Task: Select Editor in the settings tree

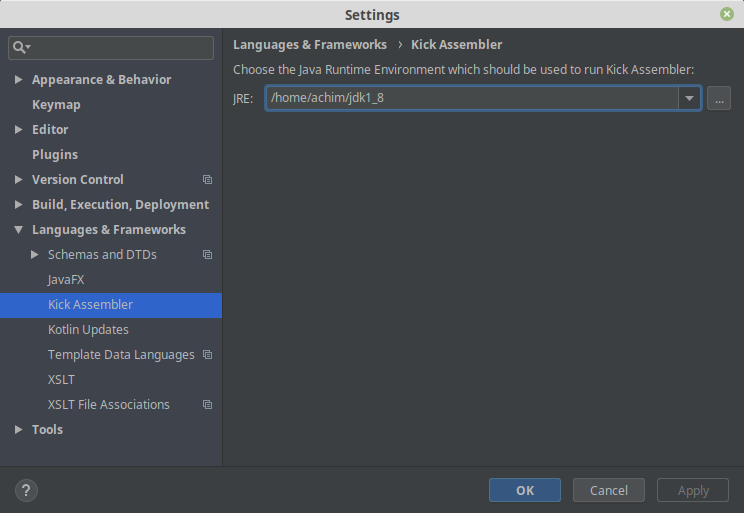Action: (x=50, y=130)
